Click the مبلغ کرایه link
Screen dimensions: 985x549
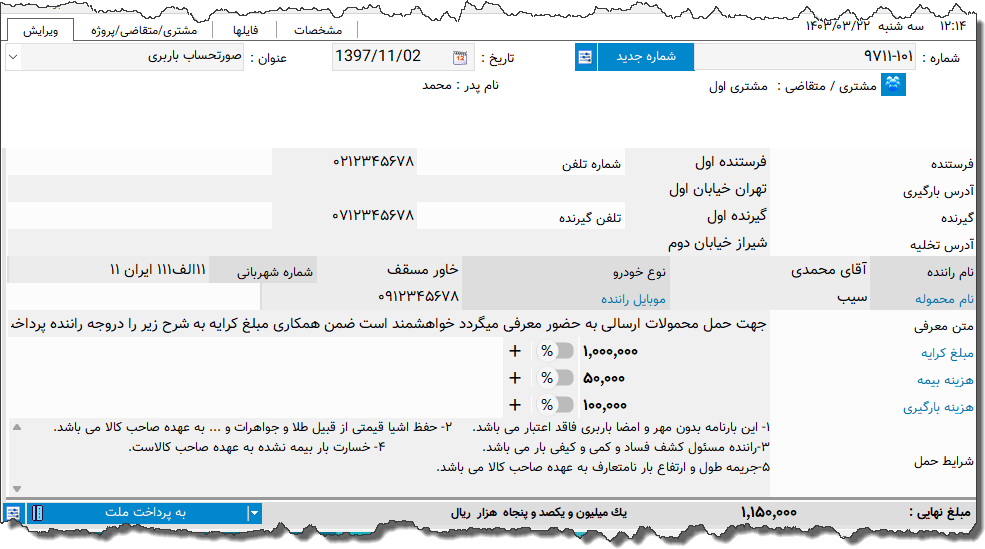[x=947, y=354]
